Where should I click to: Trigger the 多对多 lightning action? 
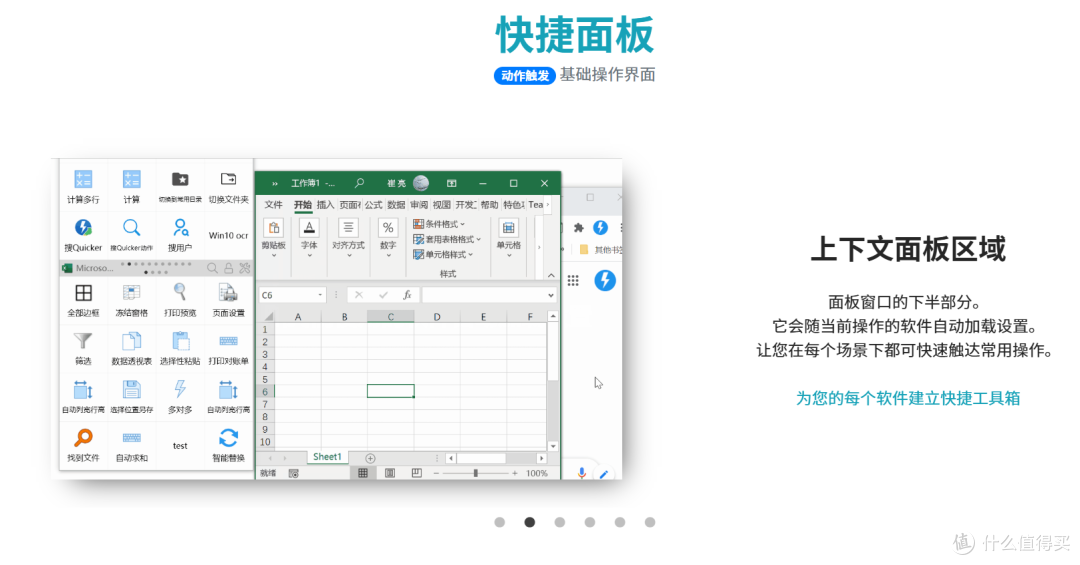[x=180, y=397]
